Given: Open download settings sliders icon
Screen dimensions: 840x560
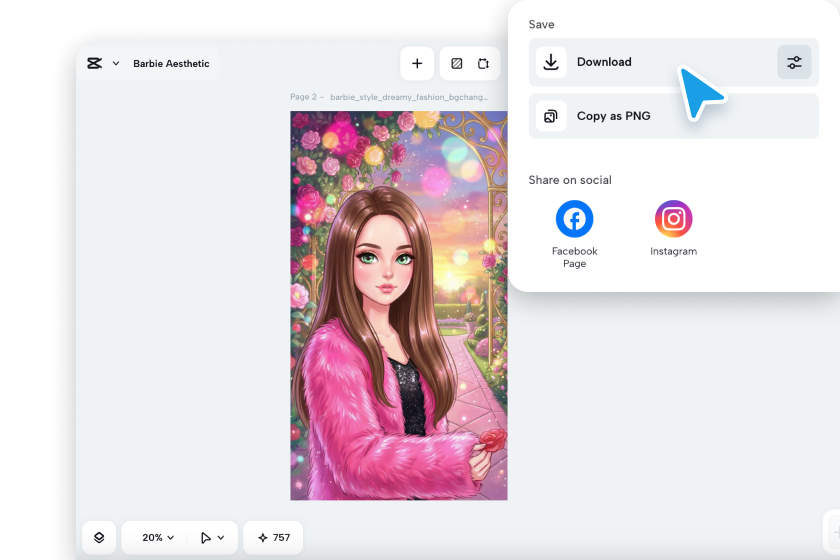Looking at the screenshot, I should click(x=794, y=62).
